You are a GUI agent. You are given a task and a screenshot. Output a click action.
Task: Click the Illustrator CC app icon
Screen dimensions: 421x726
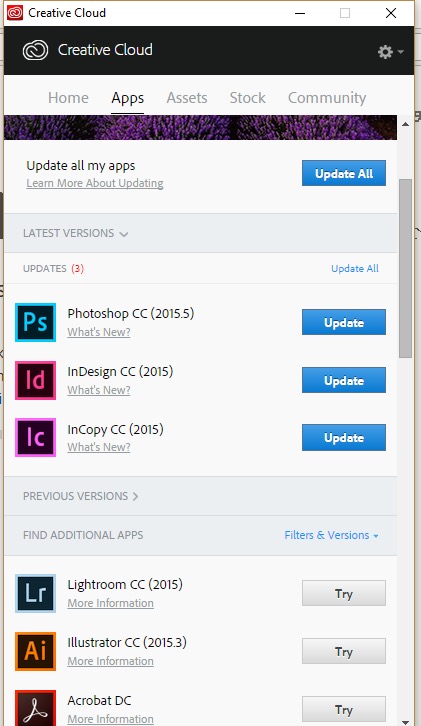(x=35, y=651)
